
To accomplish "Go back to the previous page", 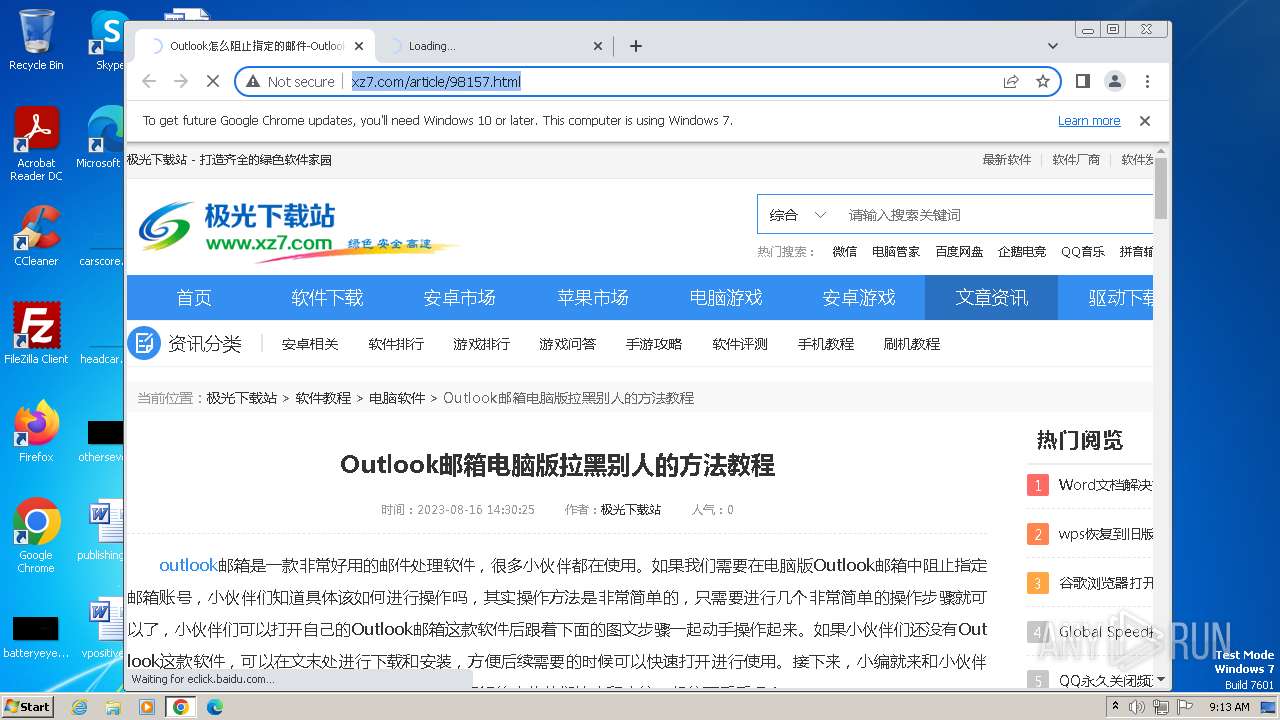I will click(149, 81).
